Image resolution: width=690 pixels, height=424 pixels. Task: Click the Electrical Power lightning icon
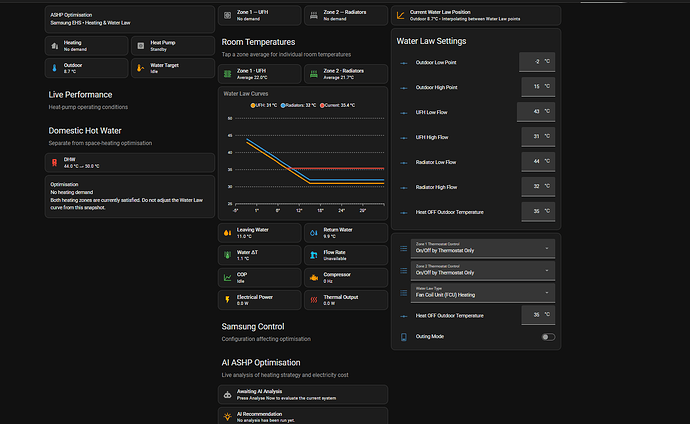coord(228,300)
